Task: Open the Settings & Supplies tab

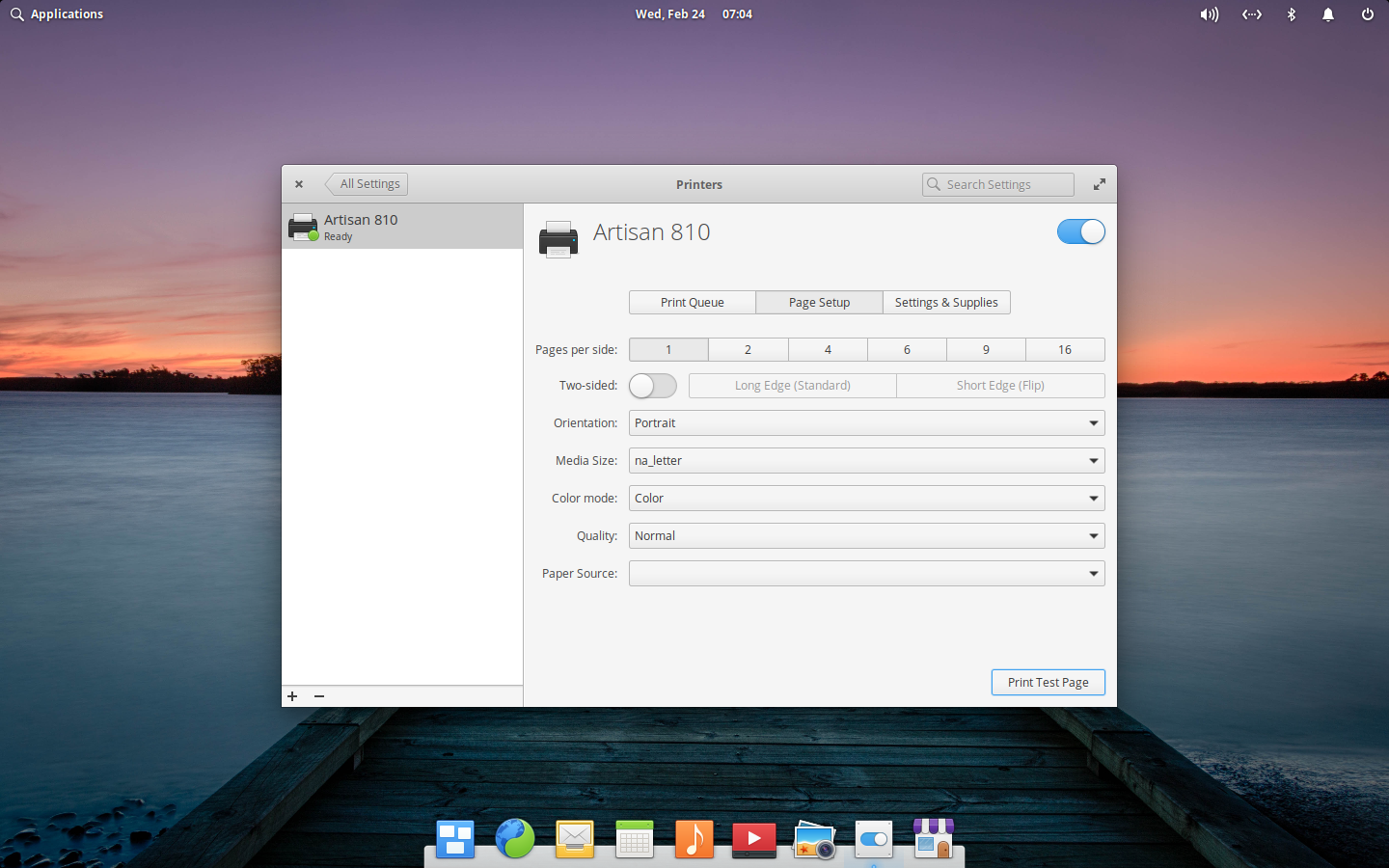Action: [x=946, y=302]
